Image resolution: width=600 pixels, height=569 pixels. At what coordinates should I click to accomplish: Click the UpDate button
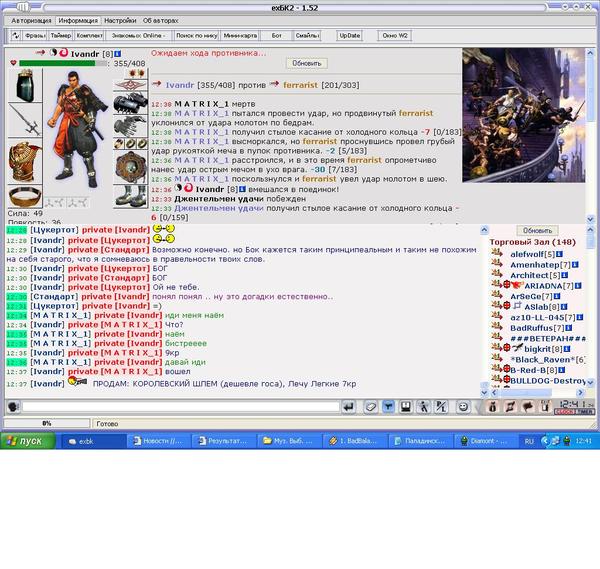pyautogui.click(x=349, y=36)
